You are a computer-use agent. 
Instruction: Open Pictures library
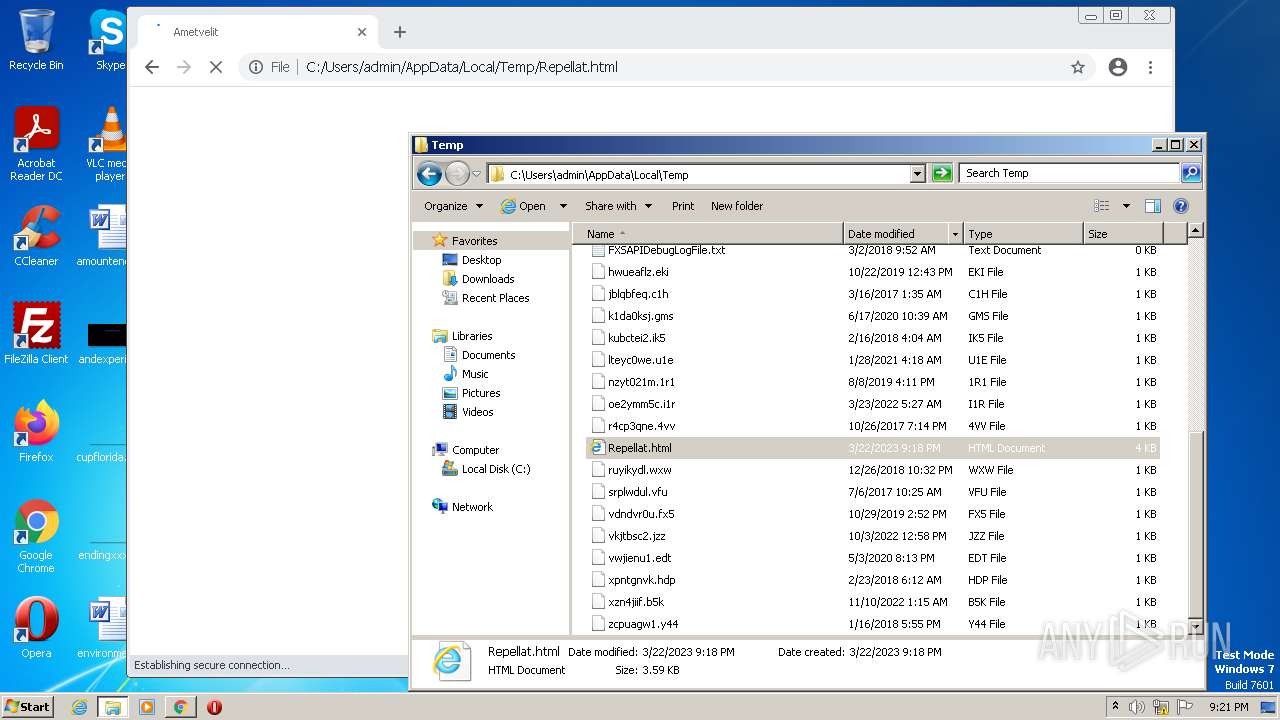[480, 393]
